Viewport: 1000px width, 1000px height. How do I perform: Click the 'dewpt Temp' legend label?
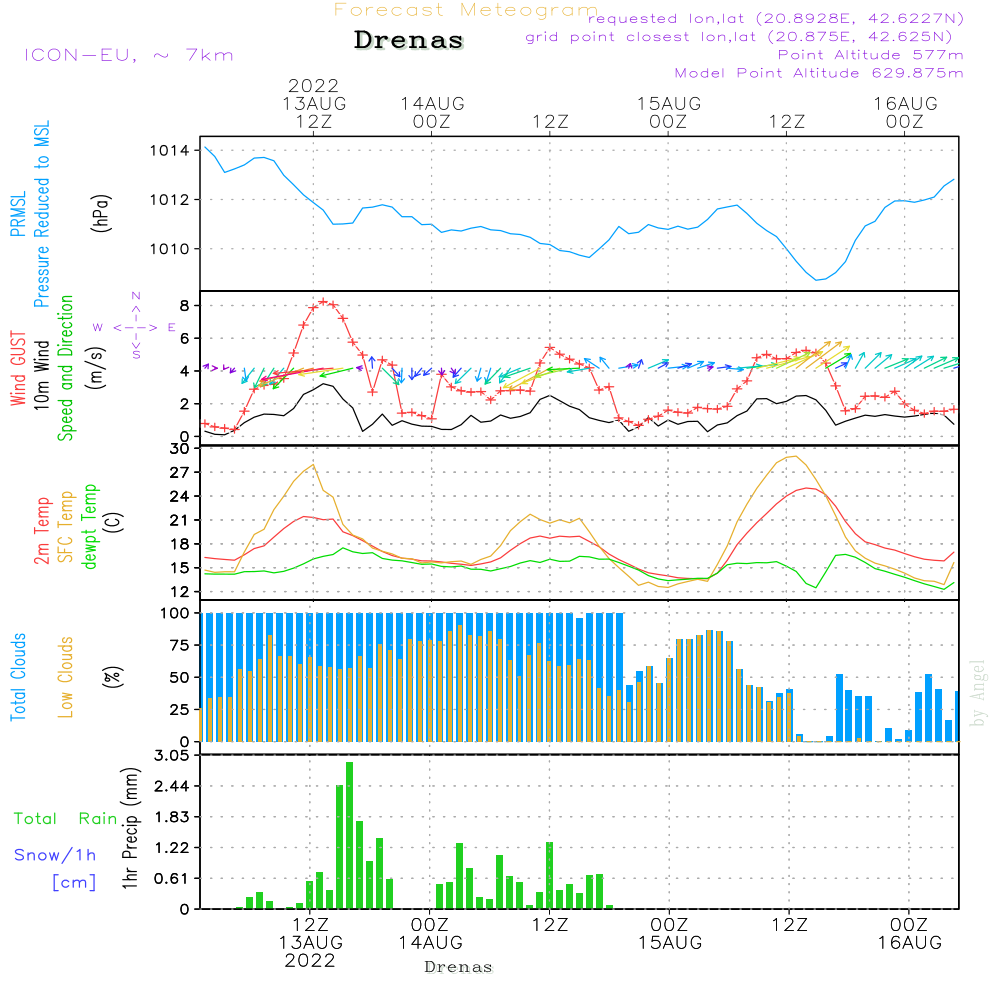pyautogui.click(x=89, y=526)
